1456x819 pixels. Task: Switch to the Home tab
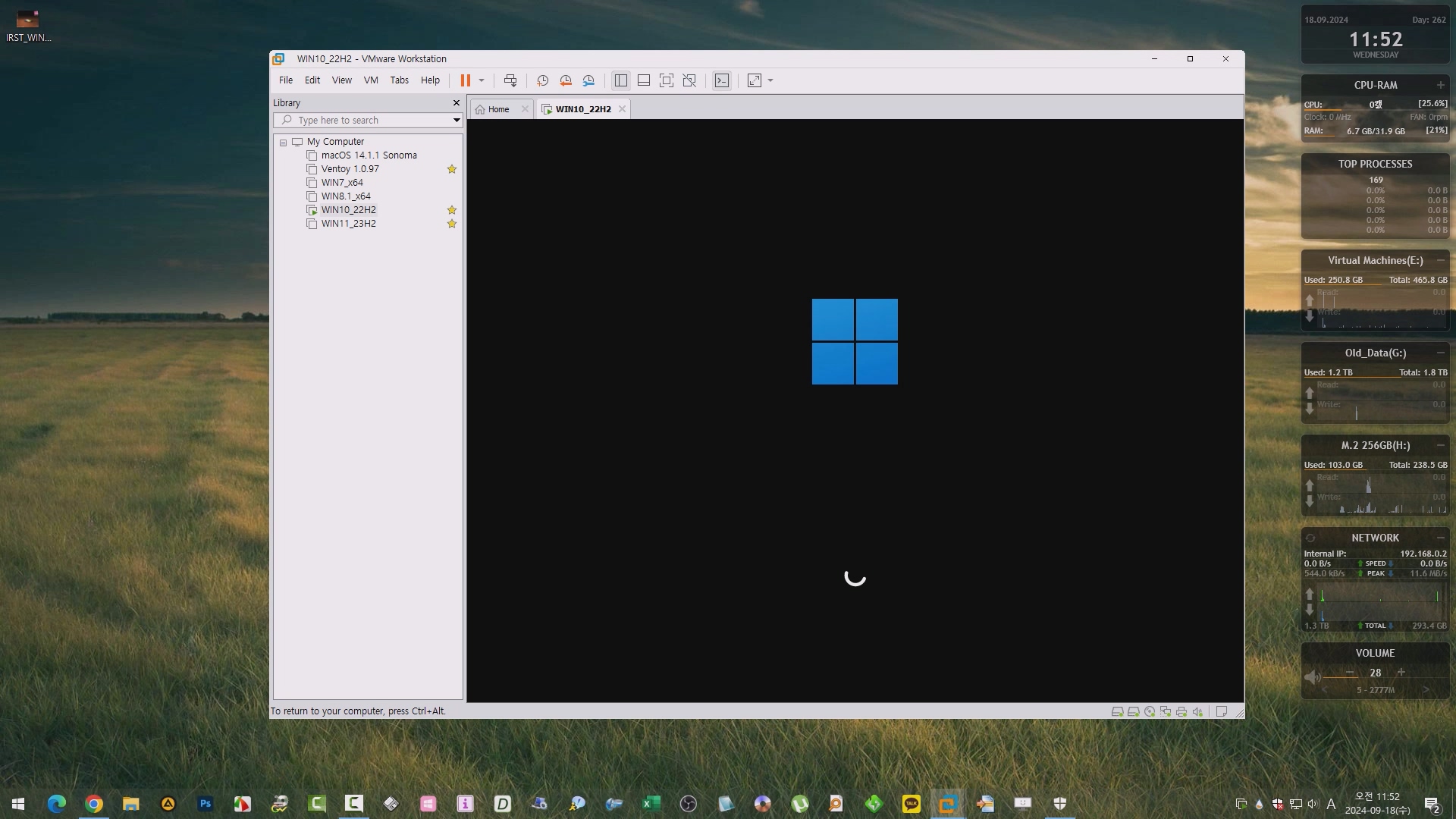point(498,109)
